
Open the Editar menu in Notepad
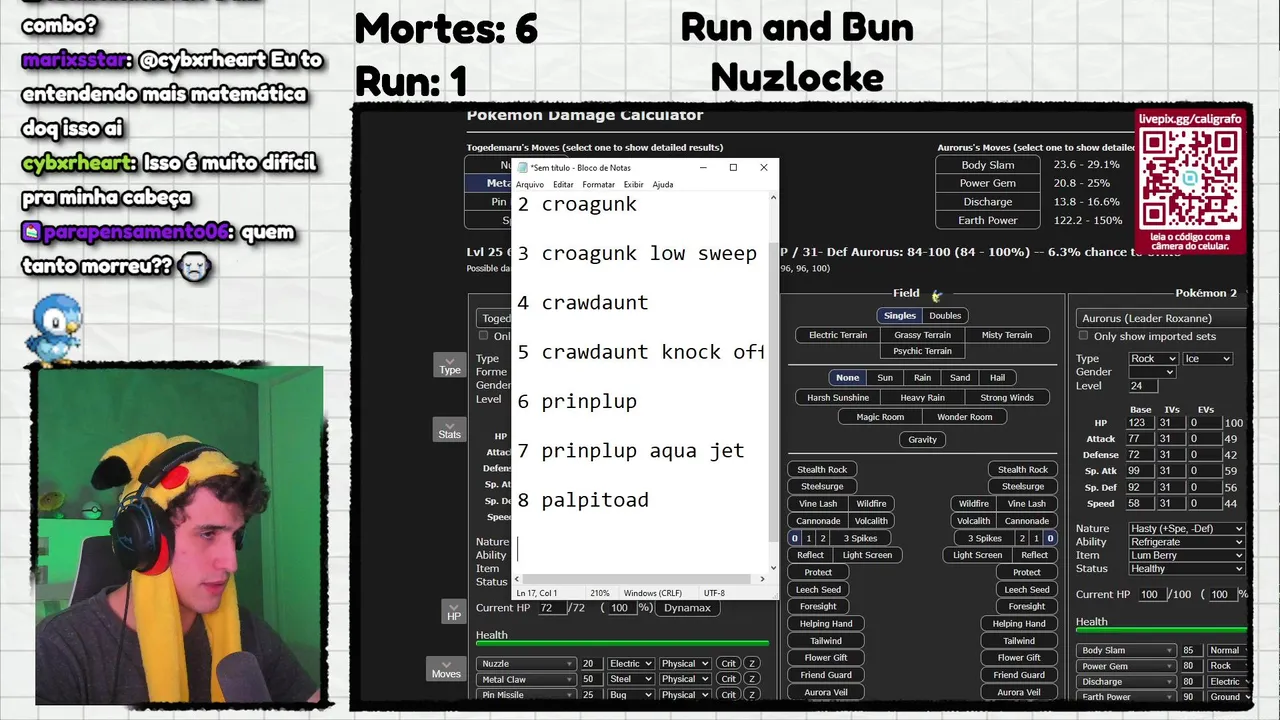point(563,185)
